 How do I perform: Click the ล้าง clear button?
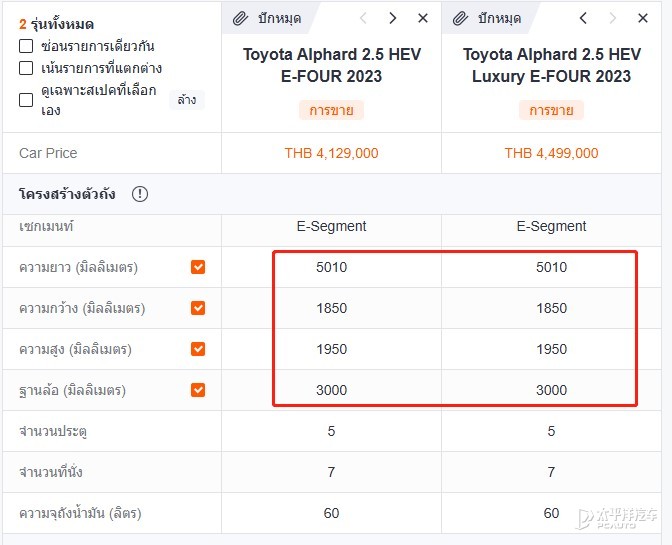[187, 100]
